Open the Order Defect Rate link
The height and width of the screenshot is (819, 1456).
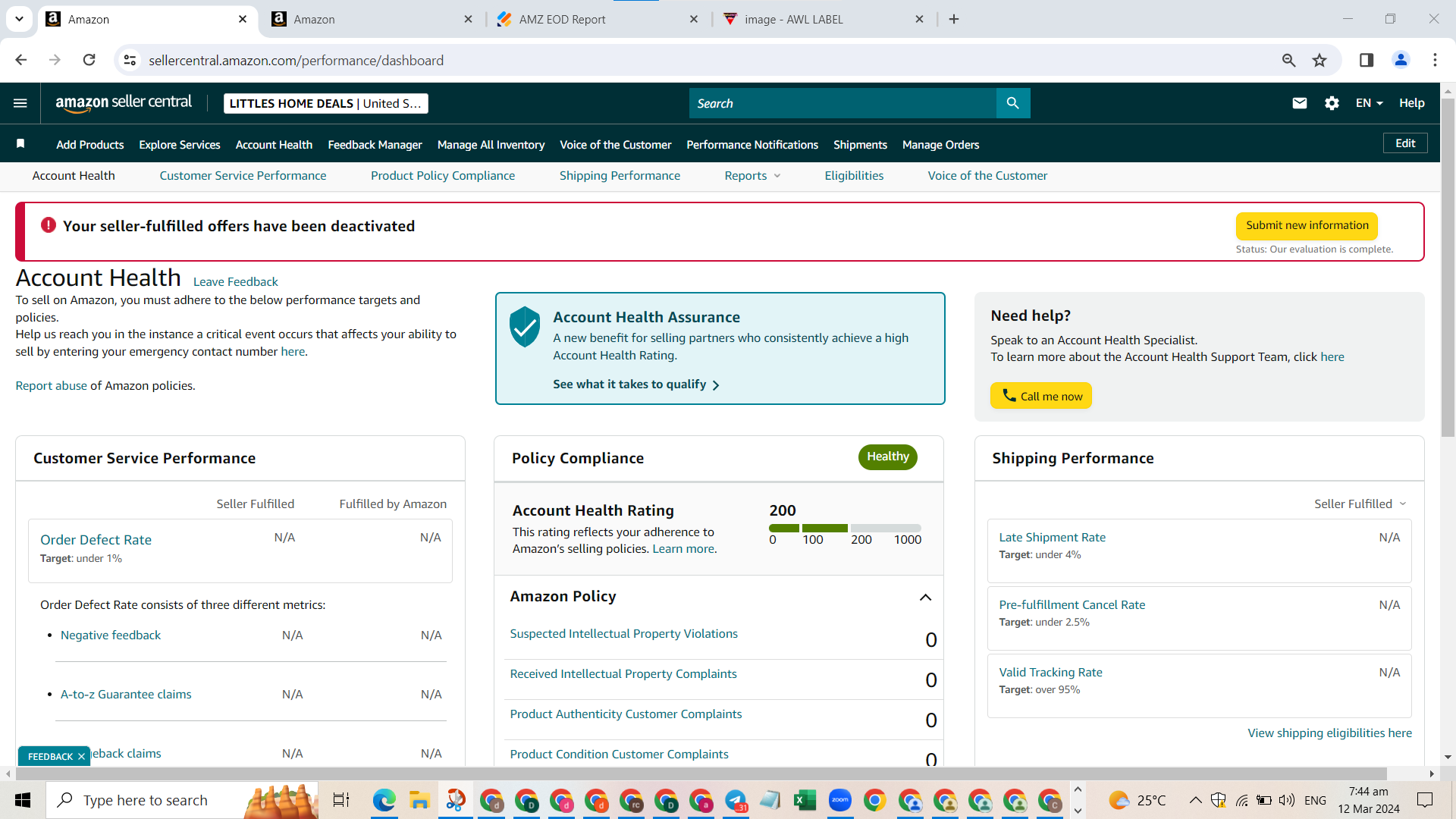point(96,540)
